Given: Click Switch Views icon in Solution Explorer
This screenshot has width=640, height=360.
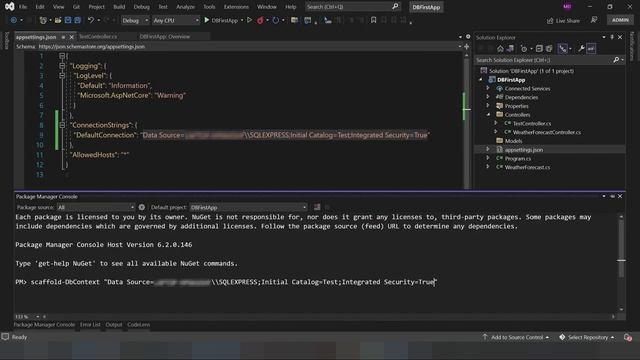Looking at the screenshot, I should pyautogui.click(x=510, y=49).
